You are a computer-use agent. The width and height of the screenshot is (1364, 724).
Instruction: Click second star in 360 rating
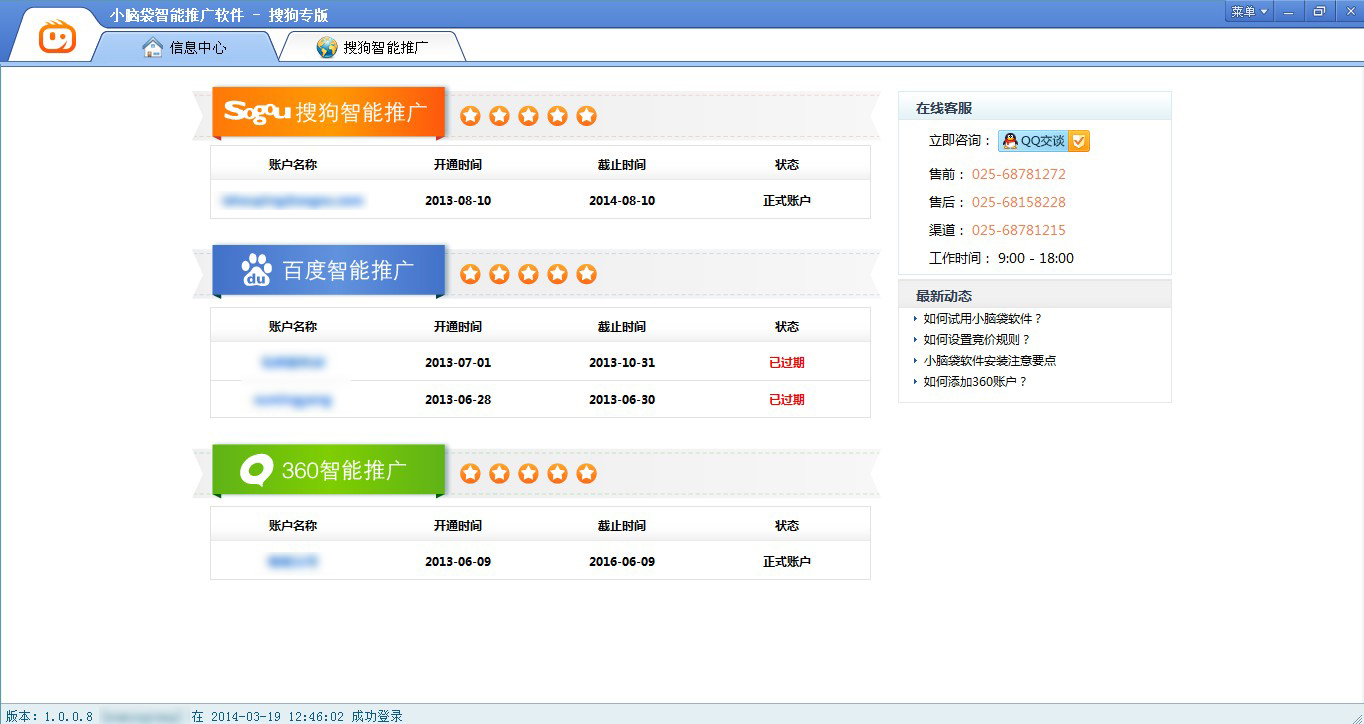click(499, 473)
